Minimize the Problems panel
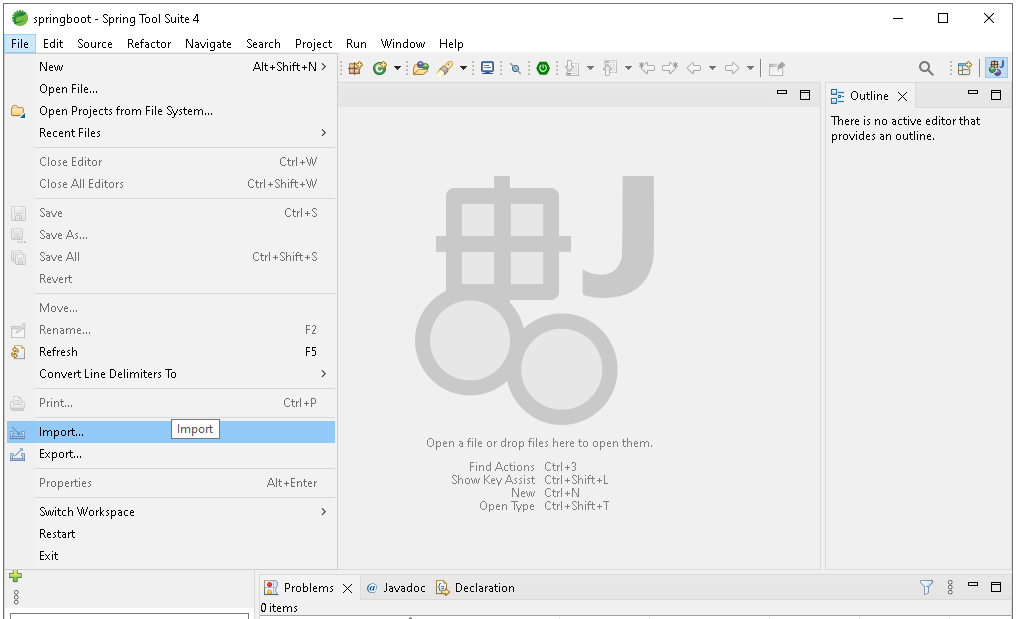Screen dimensions: 1016x619 coord(973,585)
